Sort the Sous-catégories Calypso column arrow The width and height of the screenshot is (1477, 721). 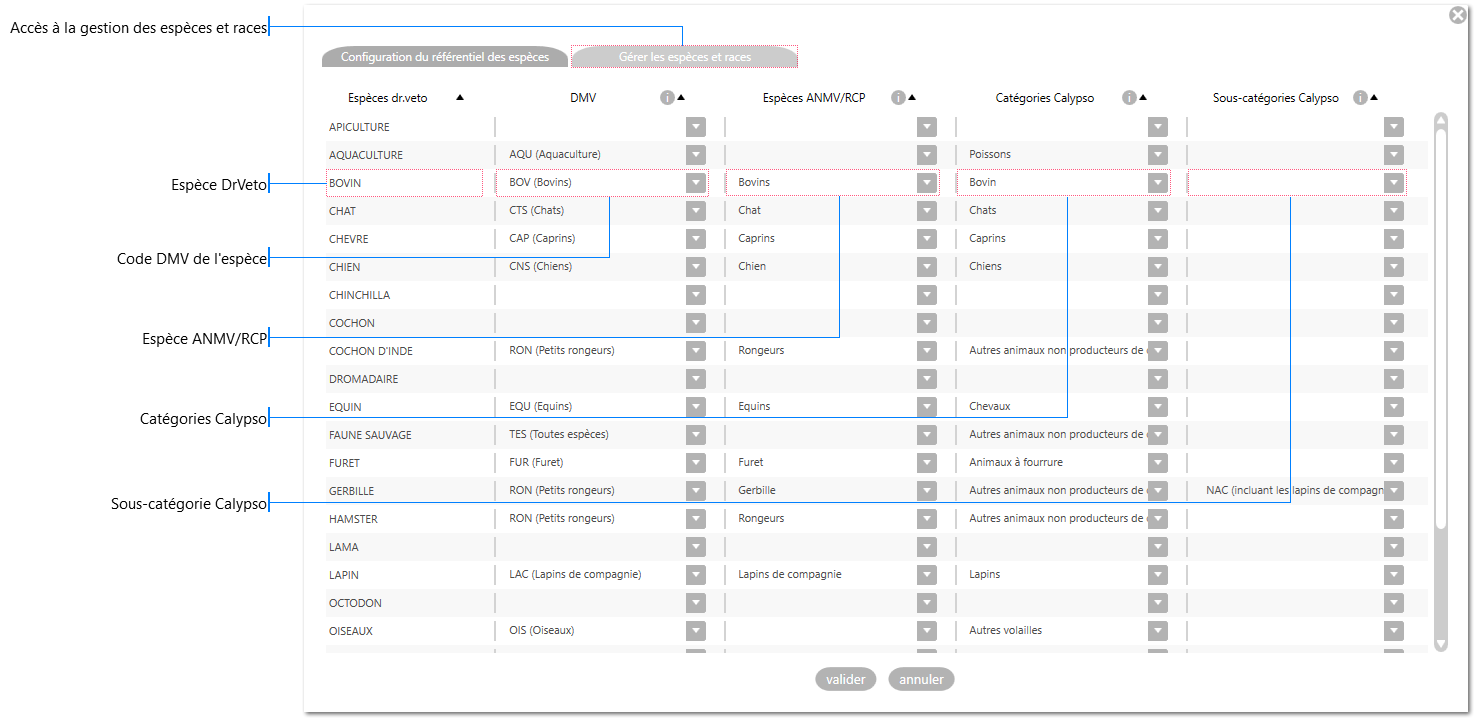(1374, 98)
